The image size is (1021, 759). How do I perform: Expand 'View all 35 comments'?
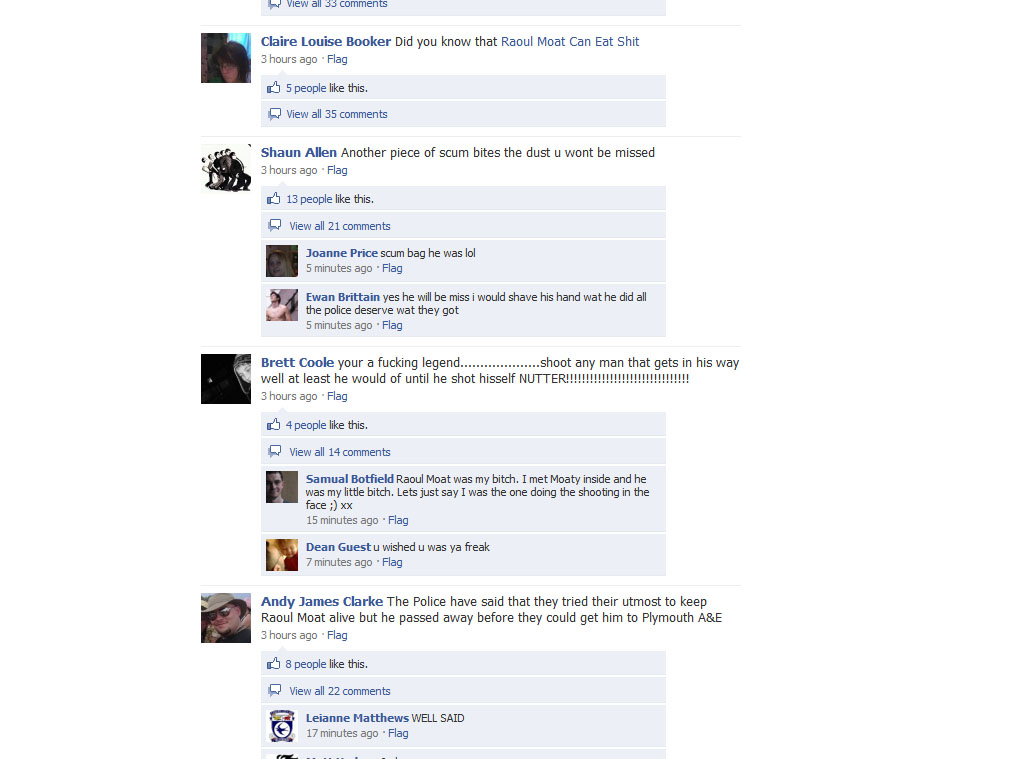click(x=337, y=114)
